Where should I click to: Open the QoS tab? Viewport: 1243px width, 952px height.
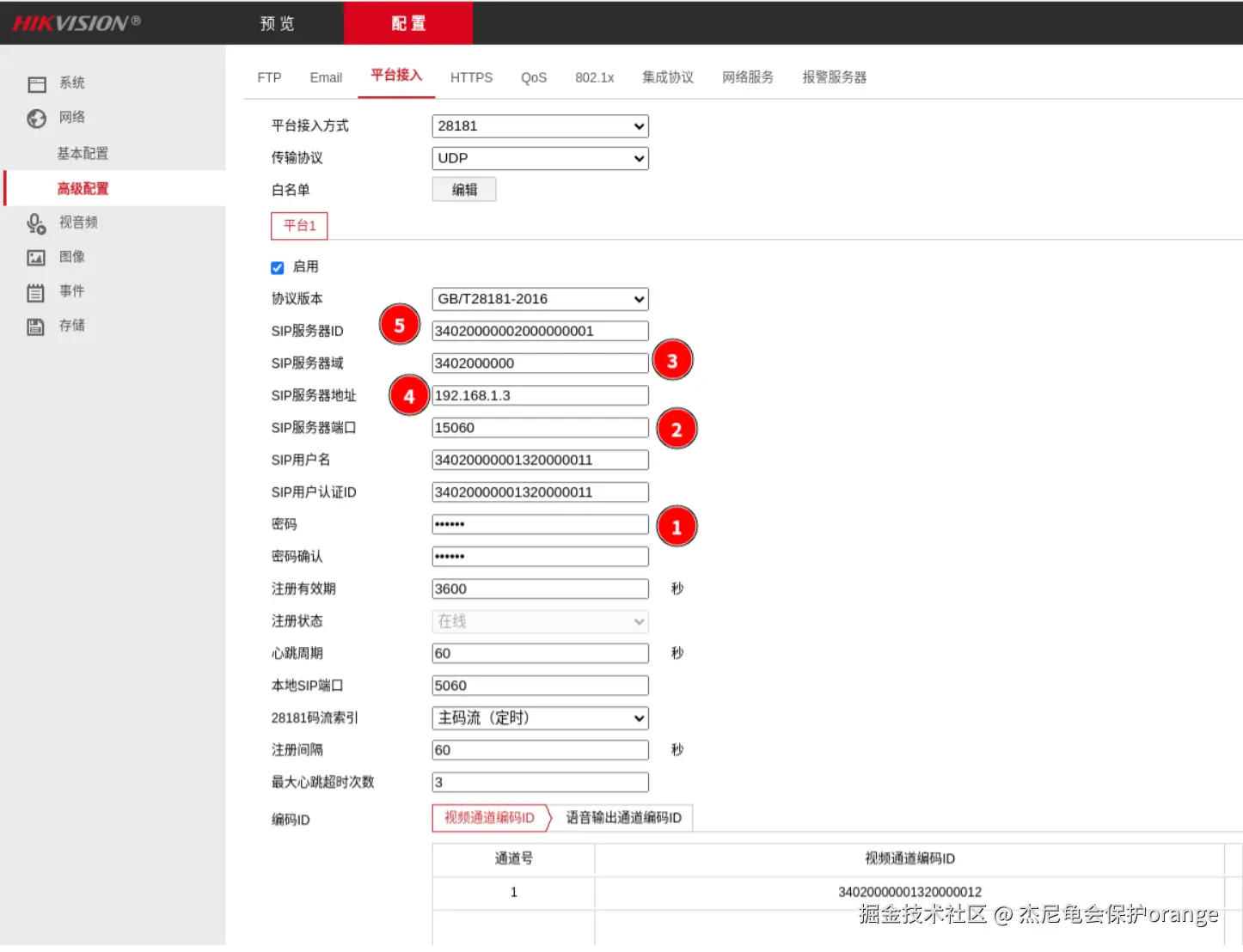click(534, 77)
